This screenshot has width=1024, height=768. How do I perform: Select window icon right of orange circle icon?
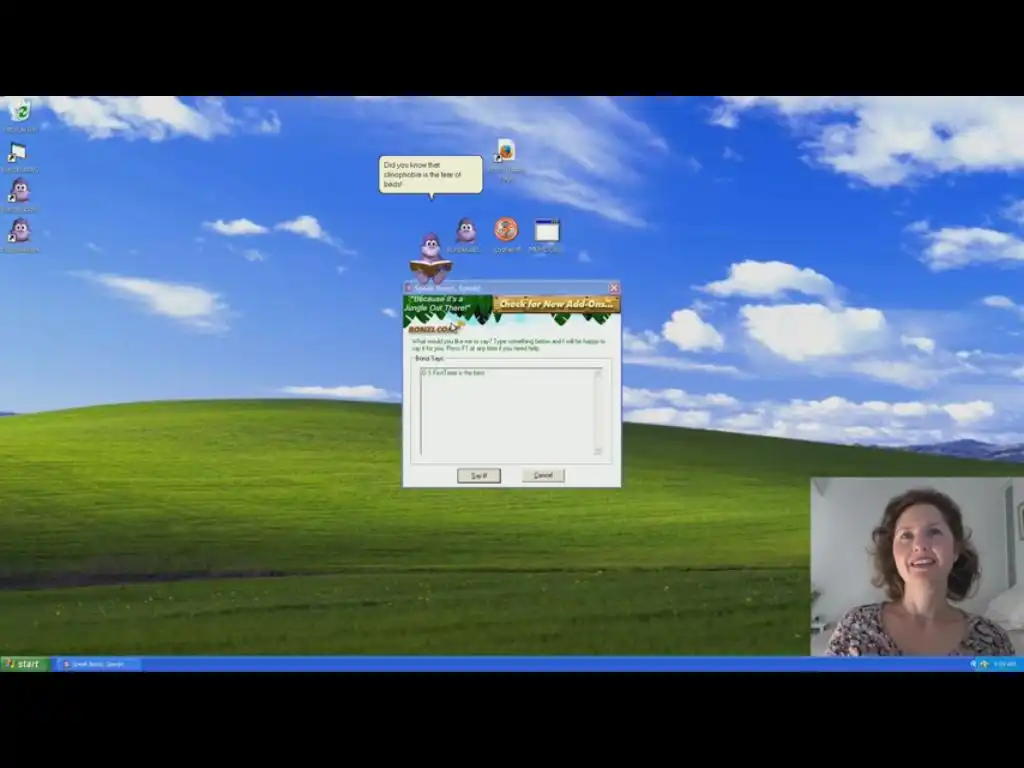point(547,231)
